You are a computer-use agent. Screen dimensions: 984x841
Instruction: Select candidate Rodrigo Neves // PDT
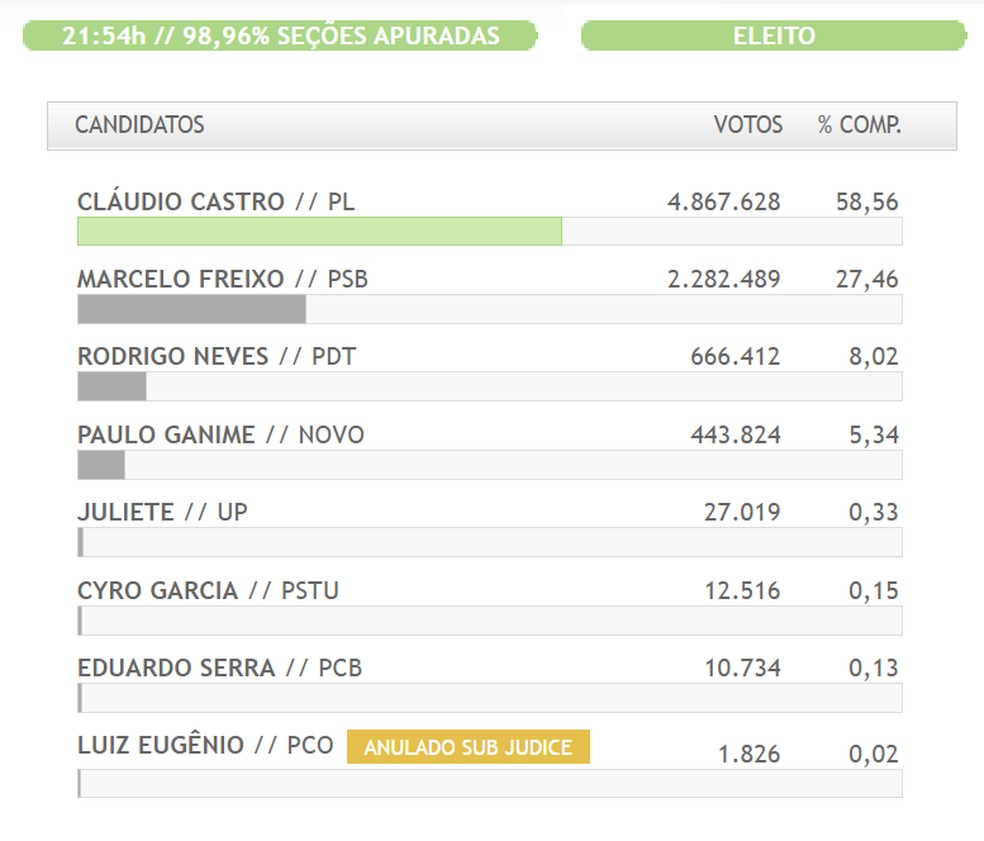pyautogui.click(x=216, y=357)
